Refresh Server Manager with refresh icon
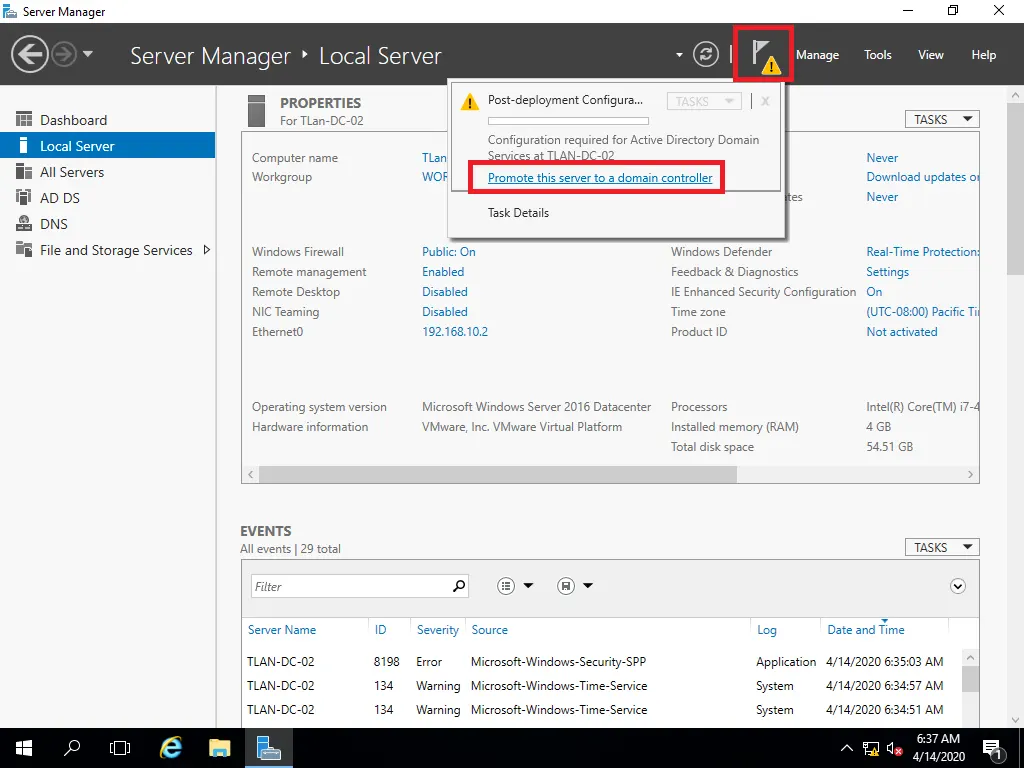 tap(705, 54)
